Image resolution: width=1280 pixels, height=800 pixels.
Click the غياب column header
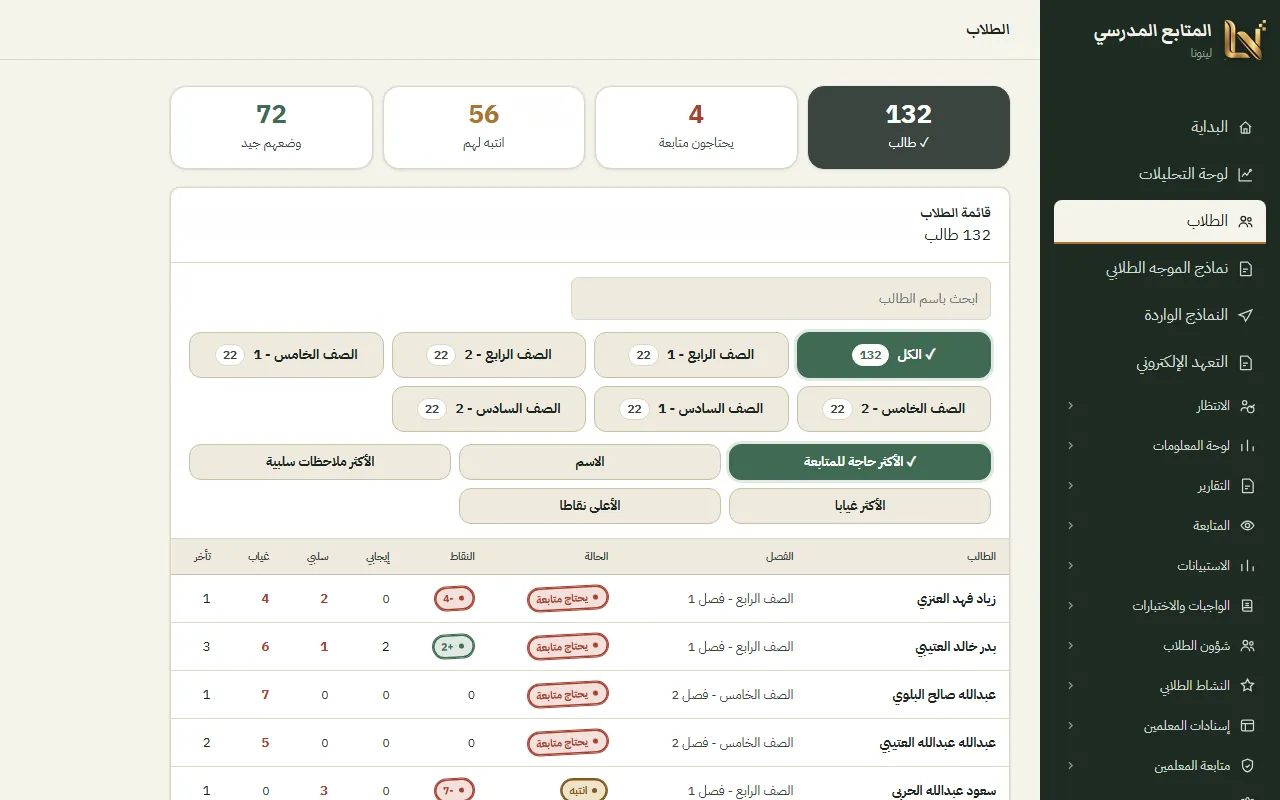258,556
